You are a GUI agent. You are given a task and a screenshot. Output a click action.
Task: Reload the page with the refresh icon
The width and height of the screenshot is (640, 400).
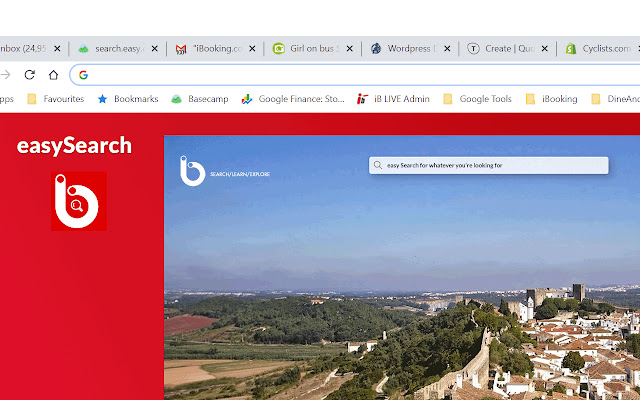[x=29, y=75]
